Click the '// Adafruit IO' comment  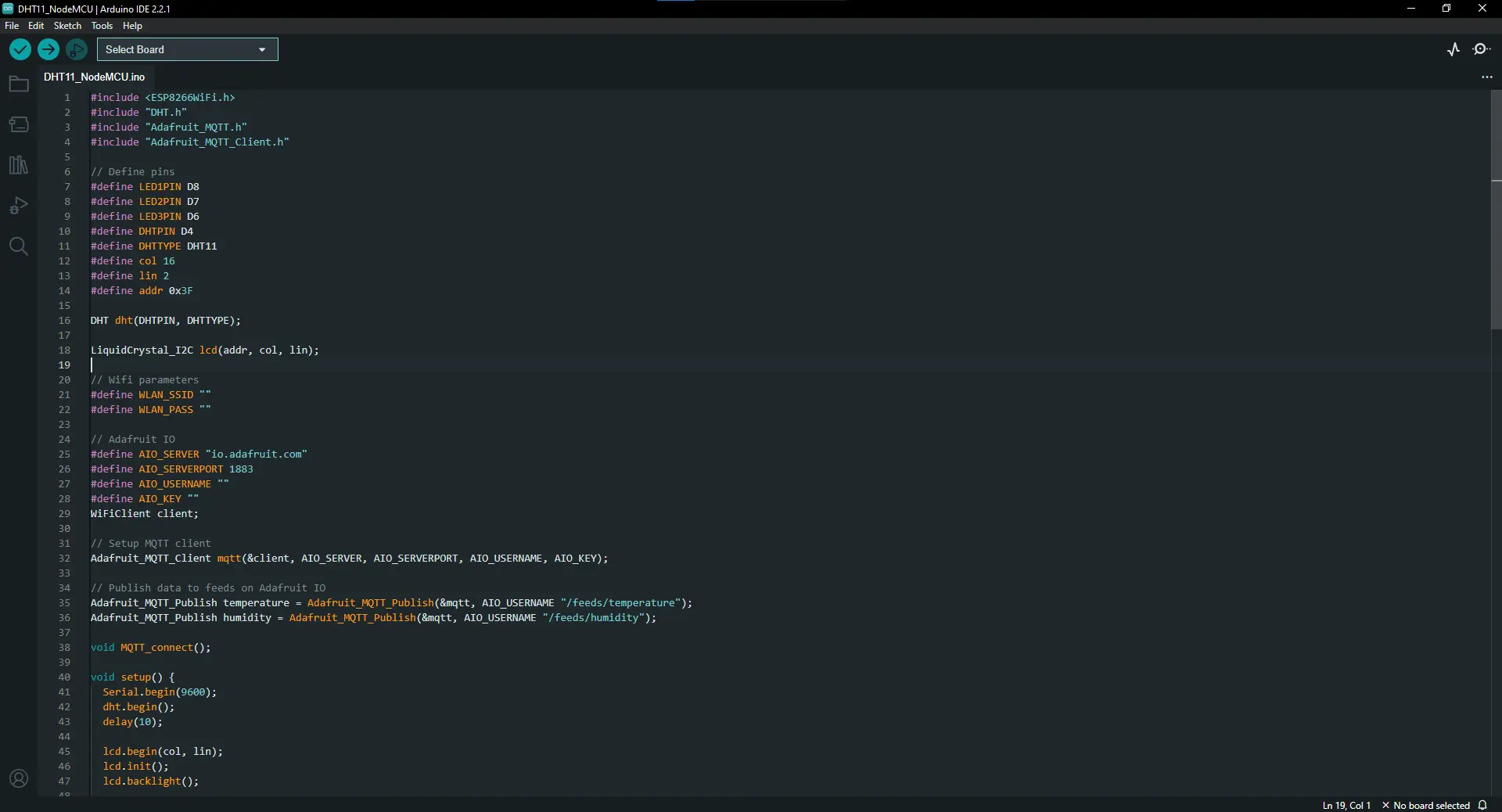pyautogui.click(x=133, y=440)
